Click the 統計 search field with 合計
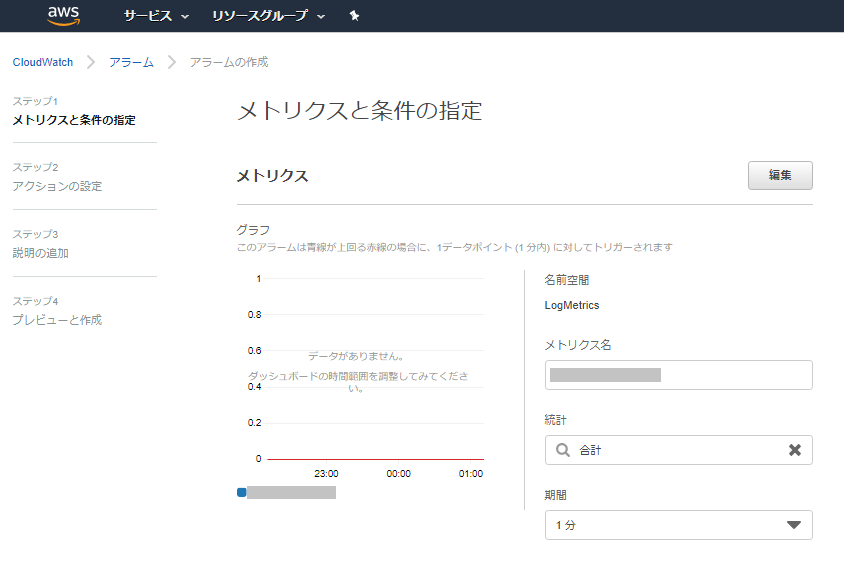Image resolution: width=844 pixels, height=565 pixels. 678,450
